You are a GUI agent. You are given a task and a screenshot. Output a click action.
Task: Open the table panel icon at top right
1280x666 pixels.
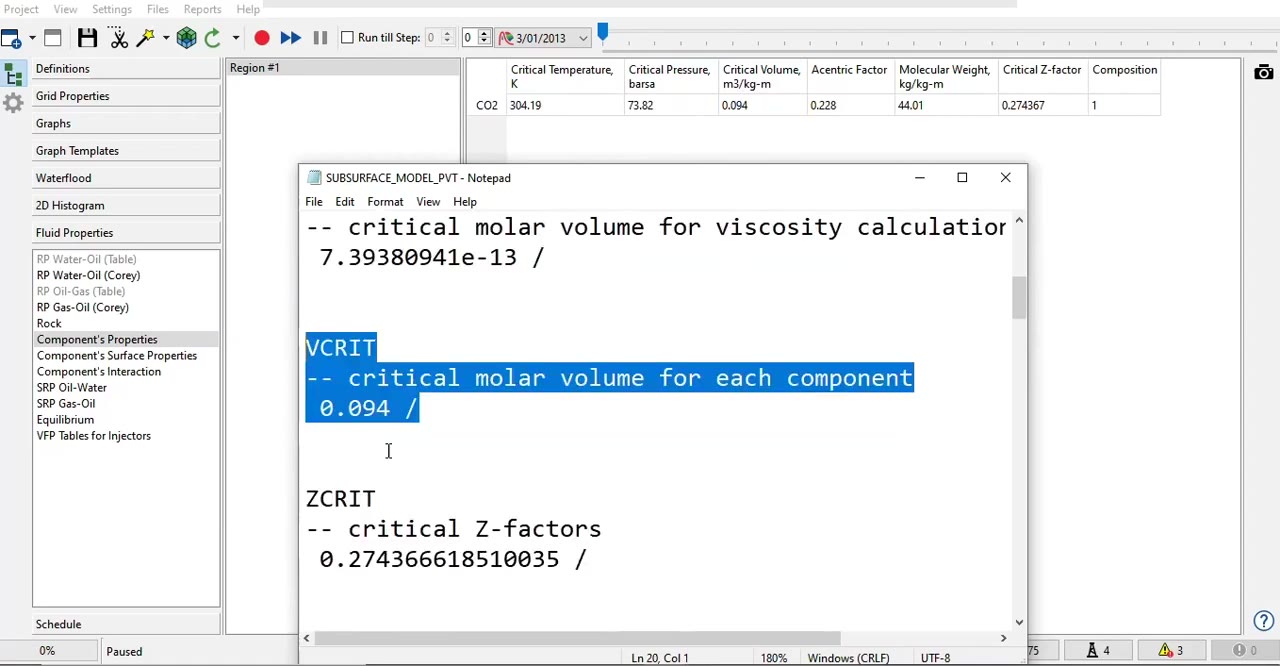(1263, 72)
